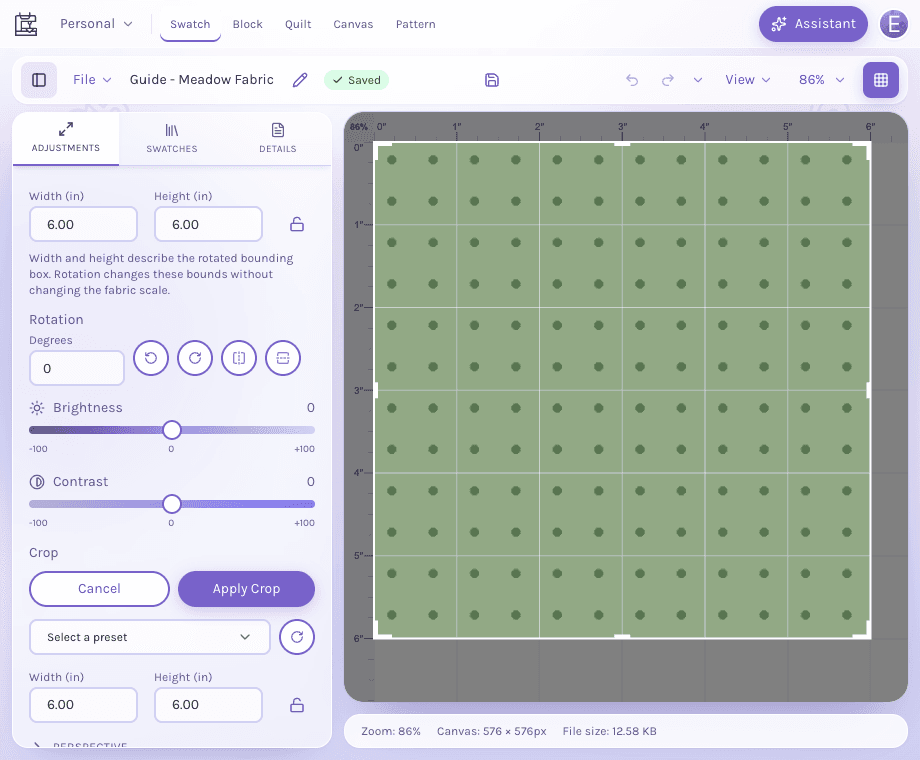The width and height of the screenshot is (920, 760).
Task: Rotate clockwise icon button
Action: (x=195, y=358)
